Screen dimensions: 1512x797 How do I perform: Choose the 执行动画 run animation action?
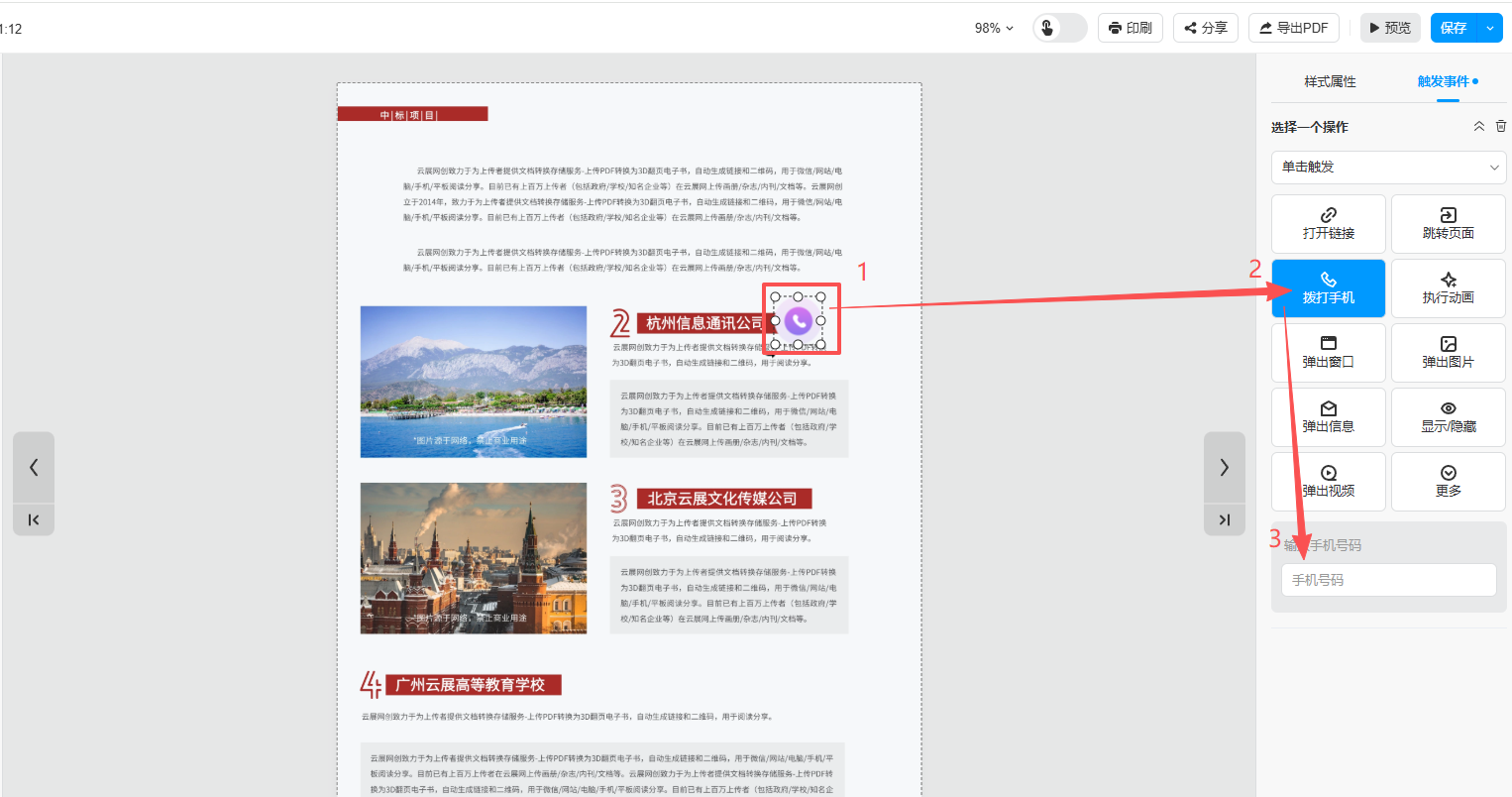pyautogui.click(x=1448, y=288)
